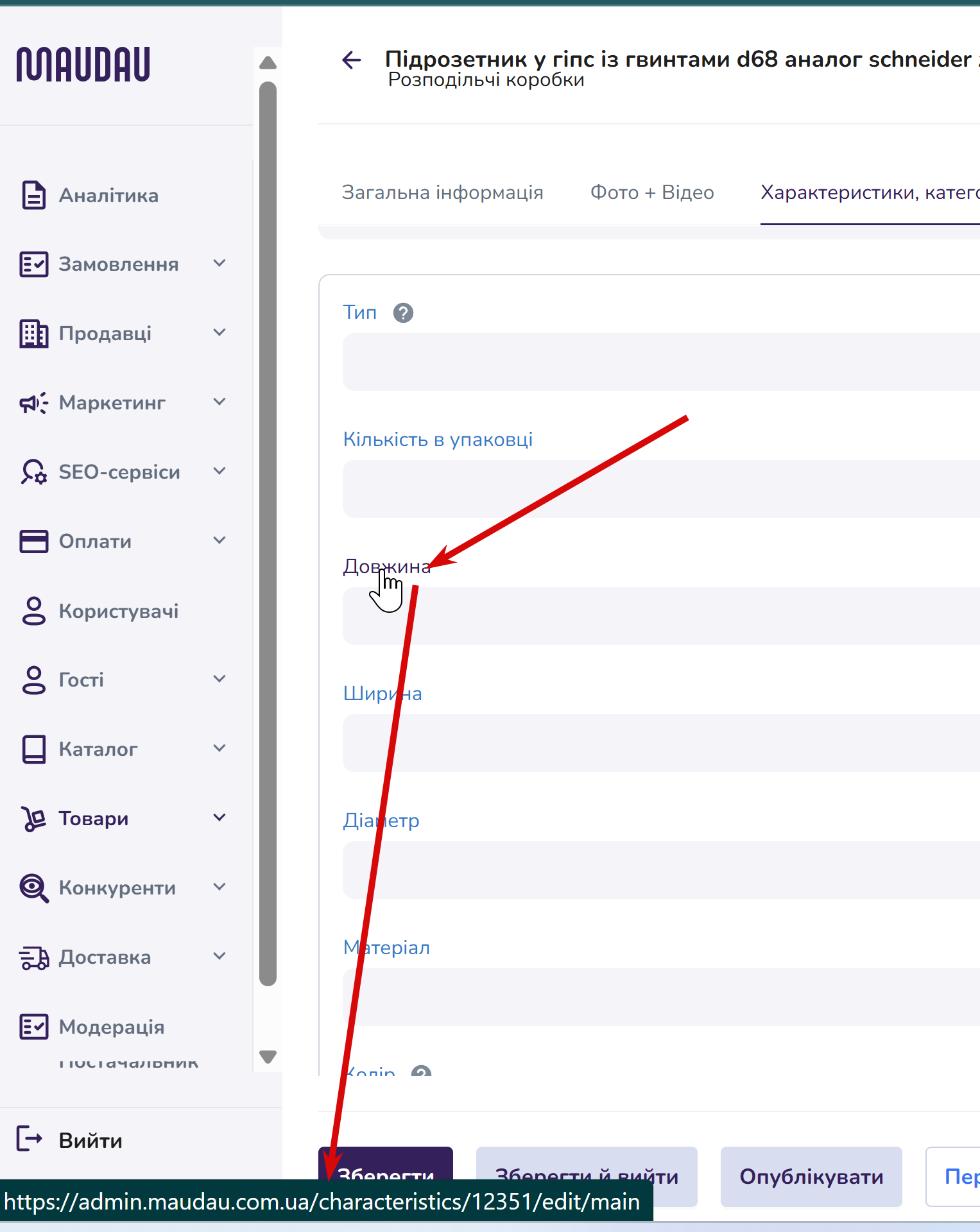This screenshot has height=1232, width=980.
Task: Click the Тип input field
Action: pos(661,362)
